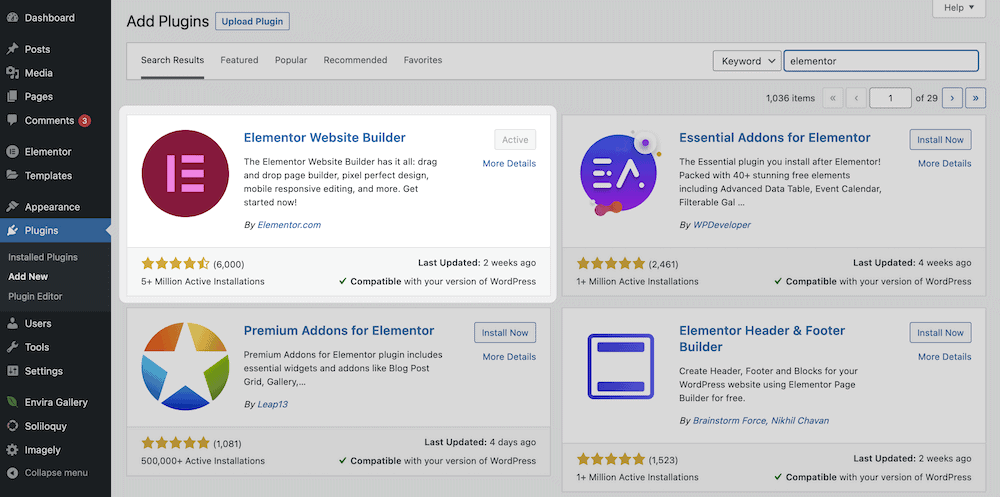Viewport: 1000px width, 497px height.
Task: Click the Header & Footer Builder logo
Action: tap(621, 366)
